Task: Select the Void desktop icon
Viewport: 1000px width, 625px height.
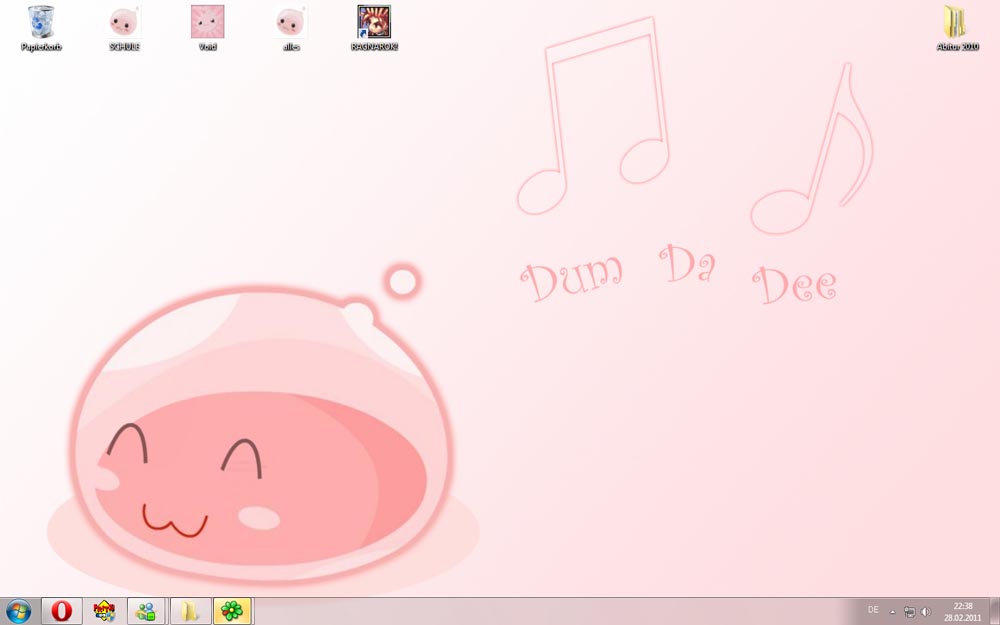Action: (207, 23)
